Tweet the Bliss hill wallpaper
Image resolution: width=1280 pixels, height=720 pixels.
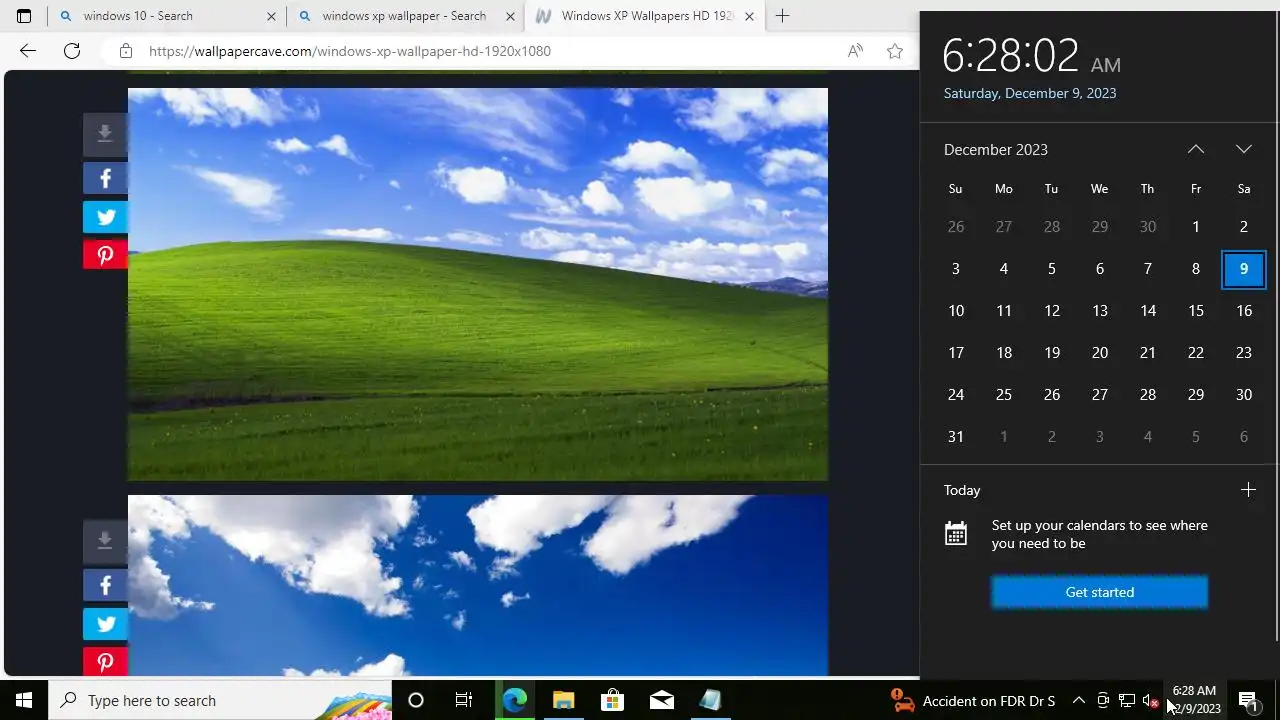(105, 216)
